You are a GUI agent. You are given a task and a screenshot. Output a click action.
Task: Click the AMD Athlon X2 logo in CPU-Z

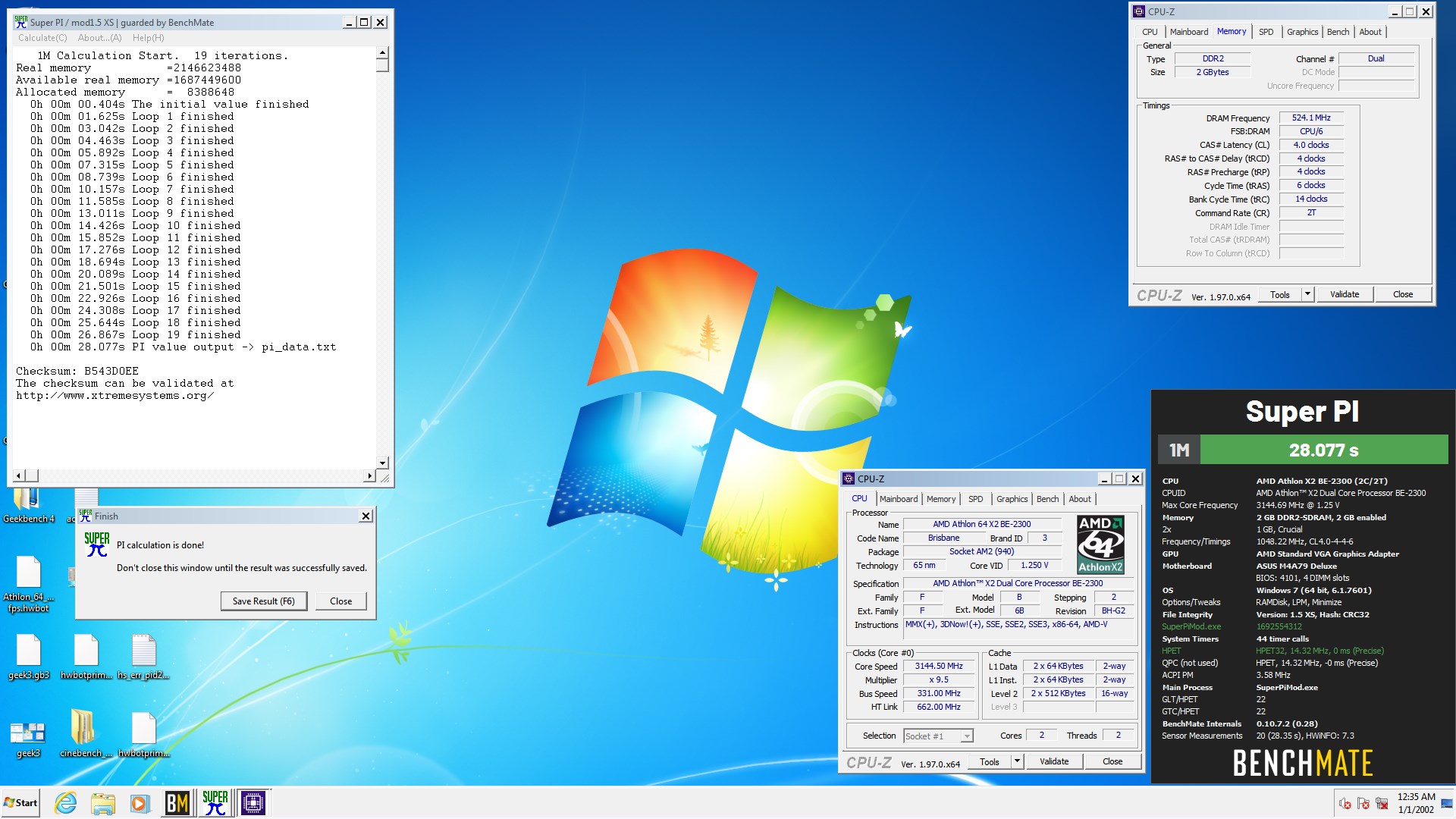1100,544
